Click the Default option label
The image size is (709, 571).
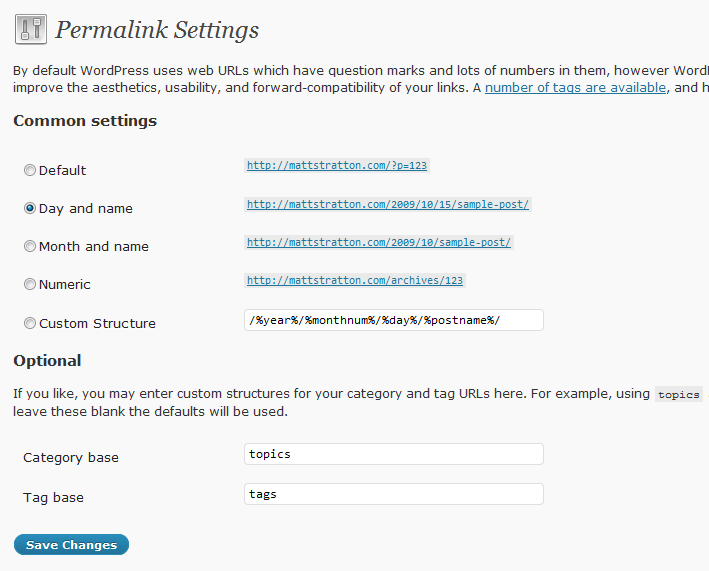click(x=62, y=170)
